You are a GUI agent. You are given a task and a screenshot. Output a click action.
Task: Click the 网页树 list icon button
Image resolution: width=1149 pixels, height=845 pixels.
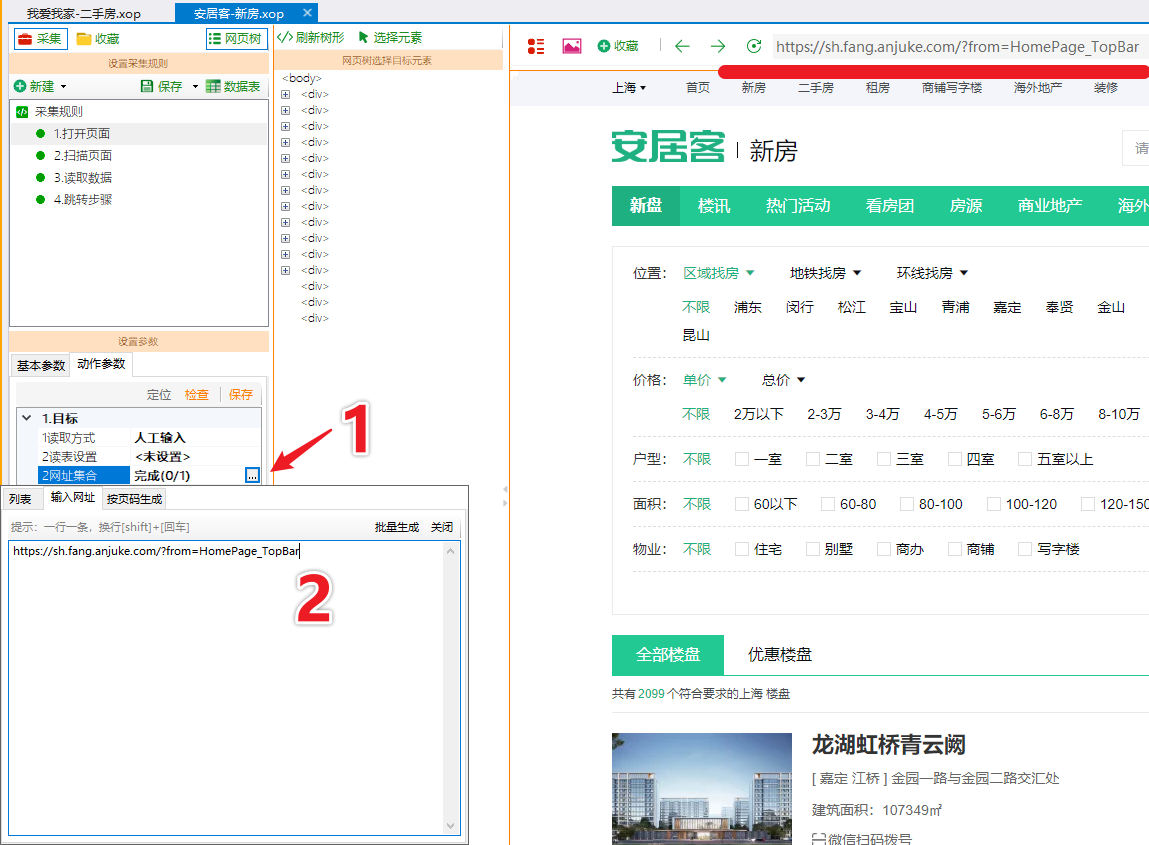215,39
